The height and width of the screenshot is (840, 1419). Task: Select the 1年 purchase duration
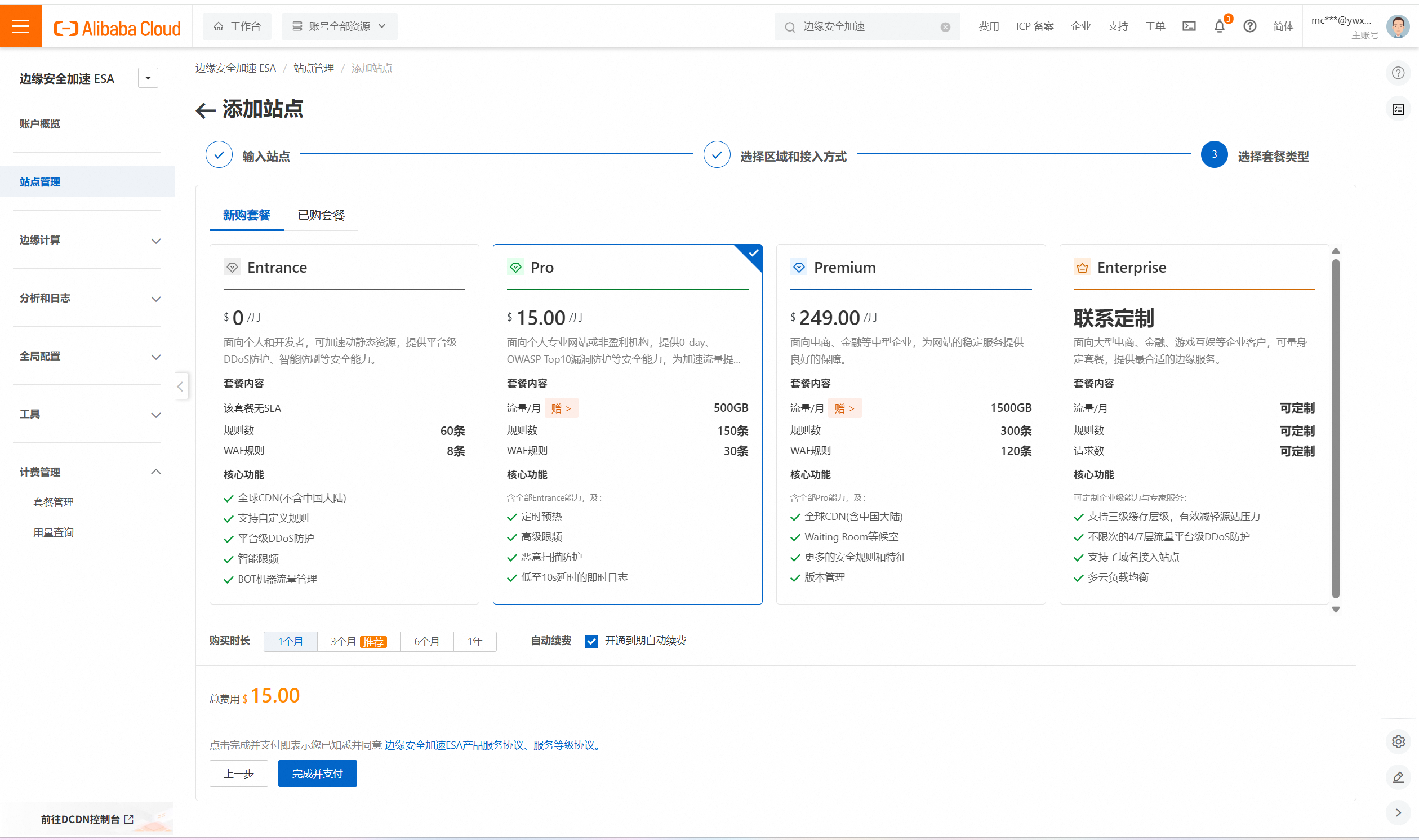(475, 641)
